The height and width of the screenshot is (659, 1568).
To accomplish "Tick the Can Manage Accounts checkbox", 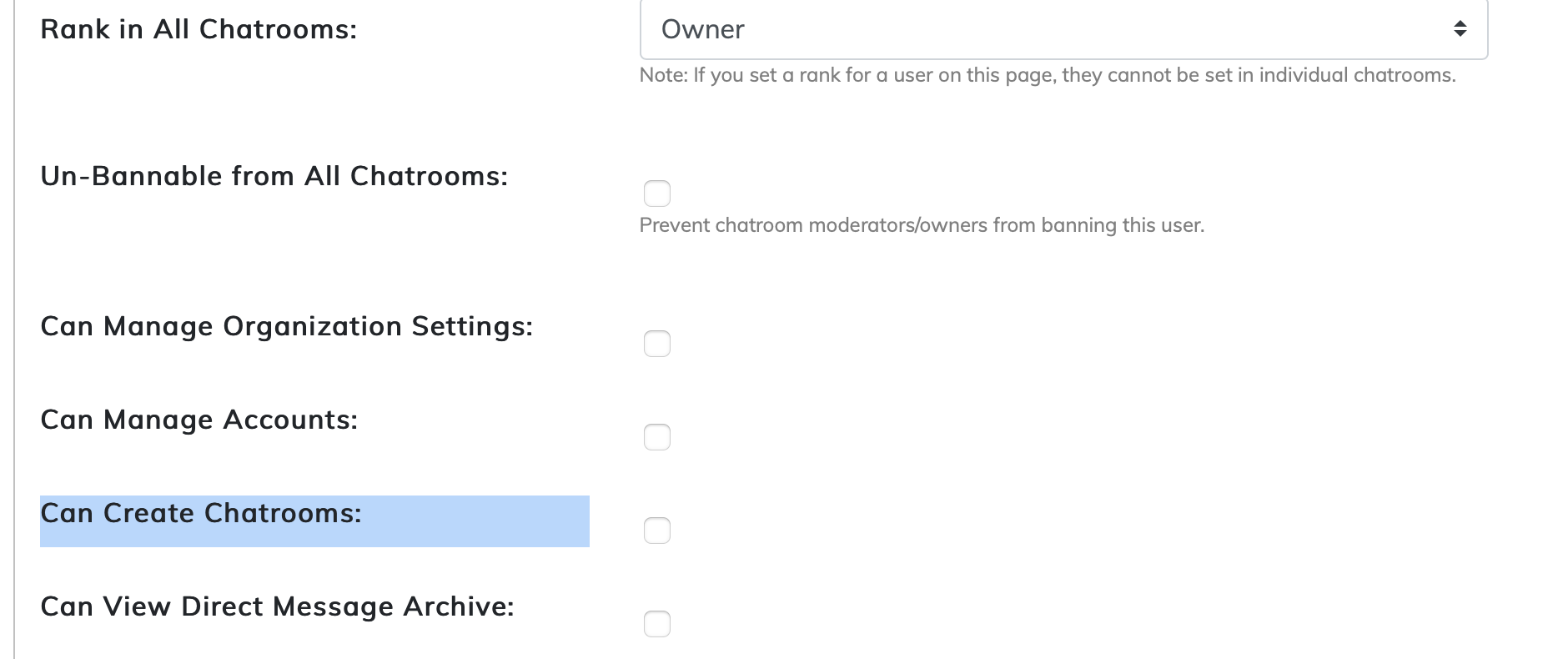I will click(x=657, y=437).
